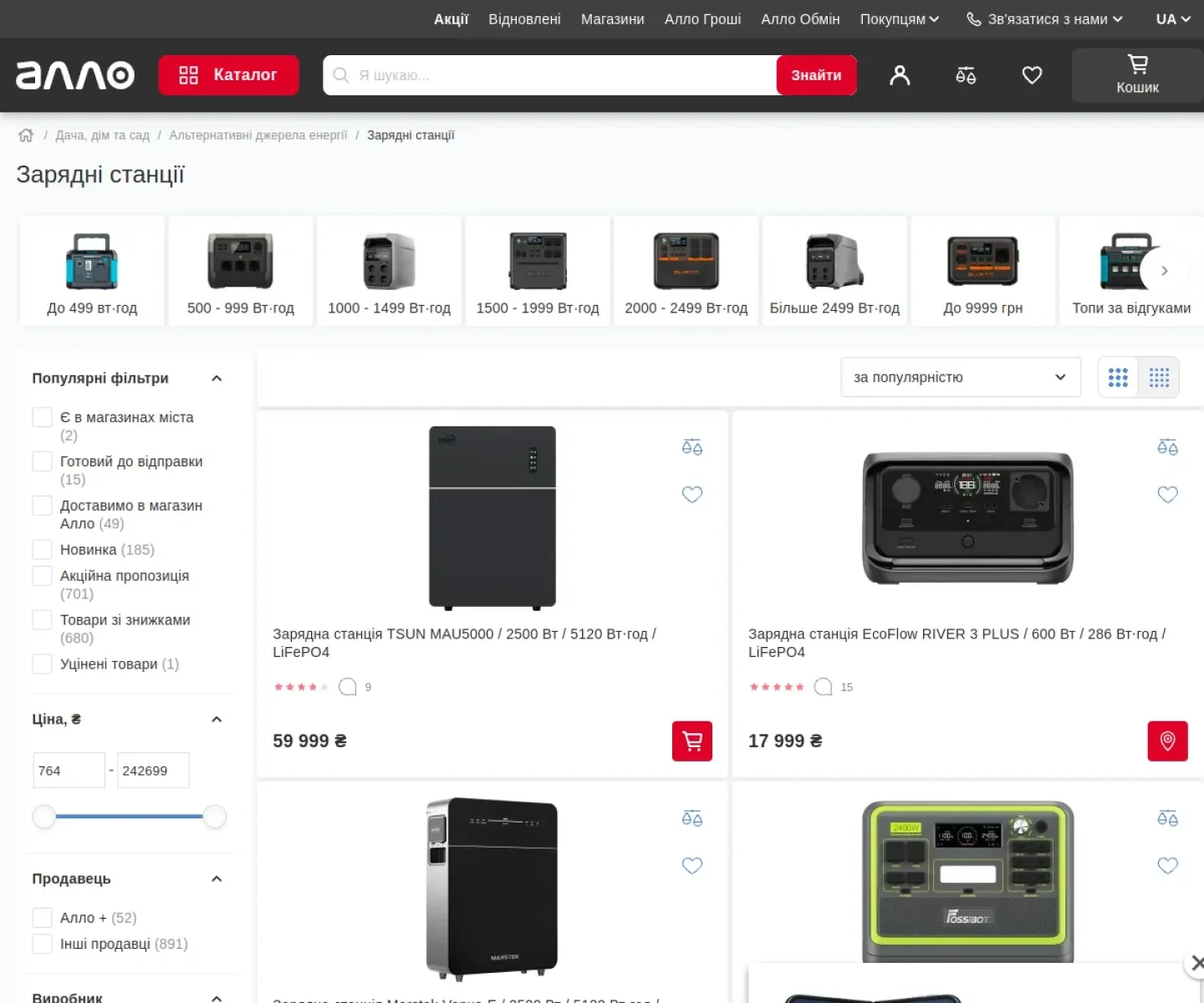The width and height of the screenshot is (1204, 1003).
Task: Add EcoFlow RIVER 3 PLUS to favorites
Action: (x=1167, y=495)
